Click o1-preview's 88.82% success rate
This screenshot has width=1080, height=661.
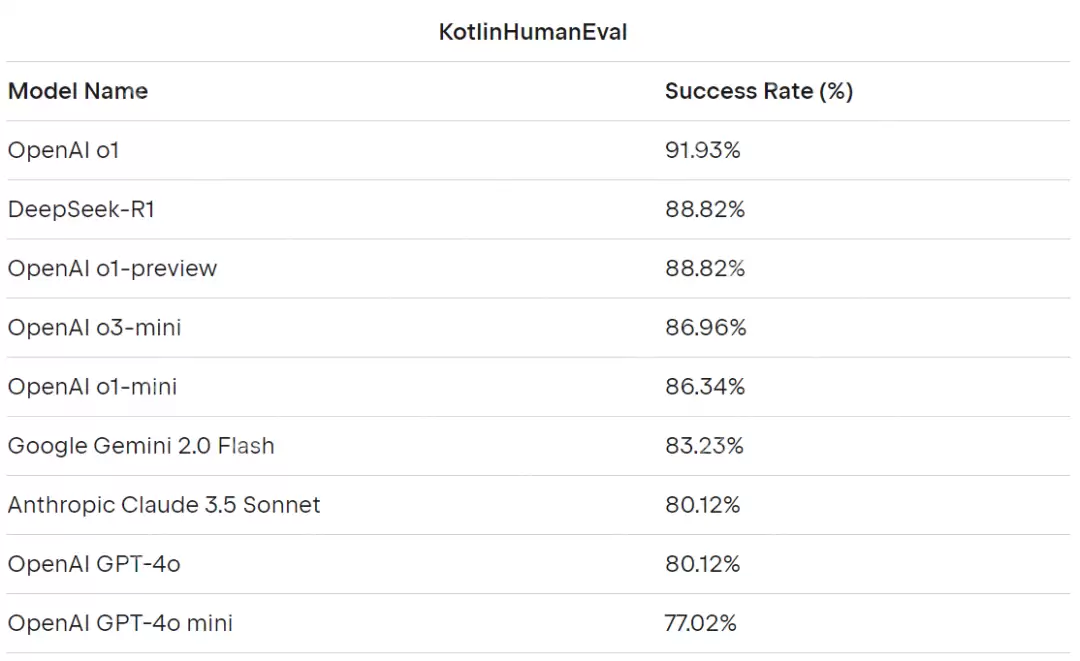click(704, 268)
